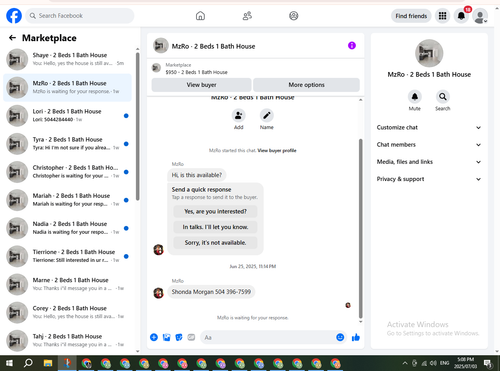Send a thumbs-up like

[356, 337]
